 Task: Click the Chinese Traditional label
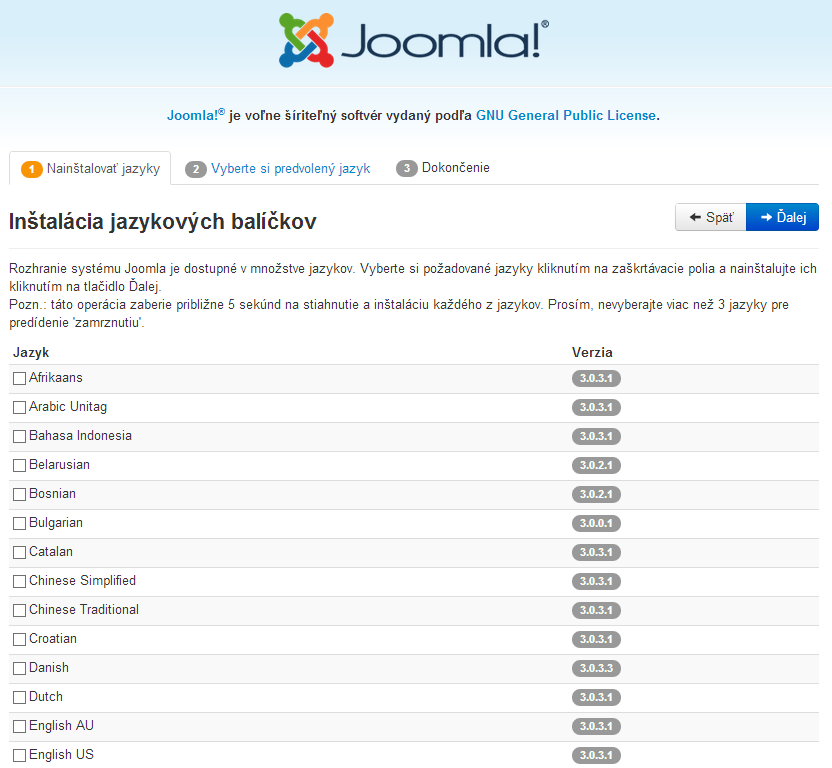[84, 610]
